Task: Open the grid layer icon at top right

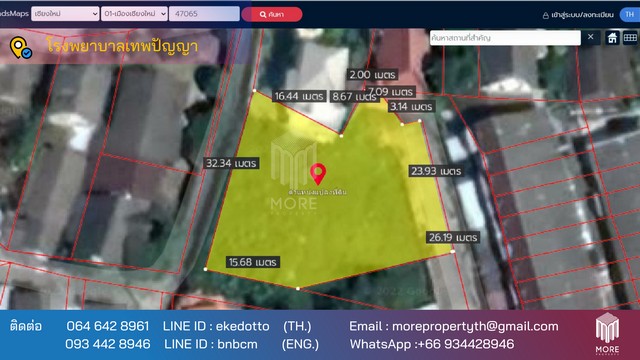Action: point(630,38)
